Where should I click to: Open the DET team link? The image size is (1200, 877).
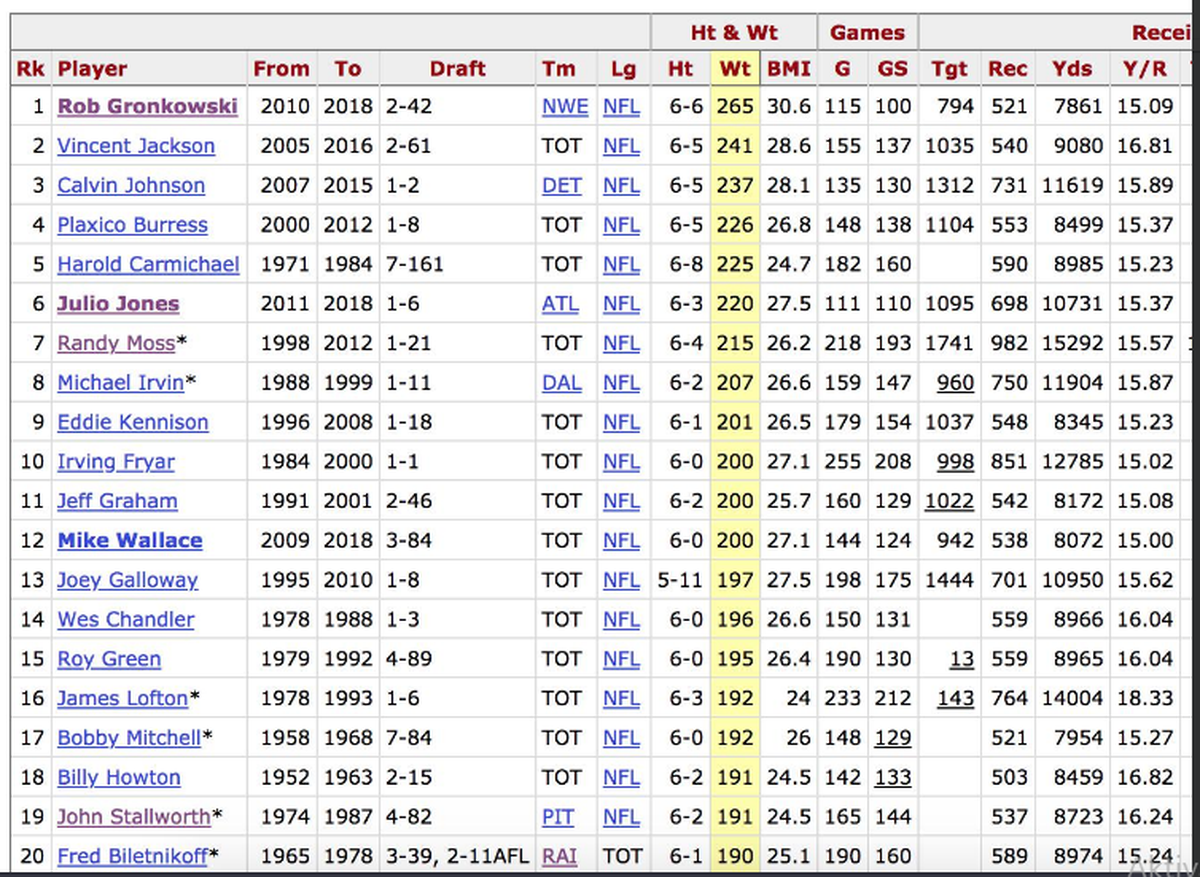561,185
